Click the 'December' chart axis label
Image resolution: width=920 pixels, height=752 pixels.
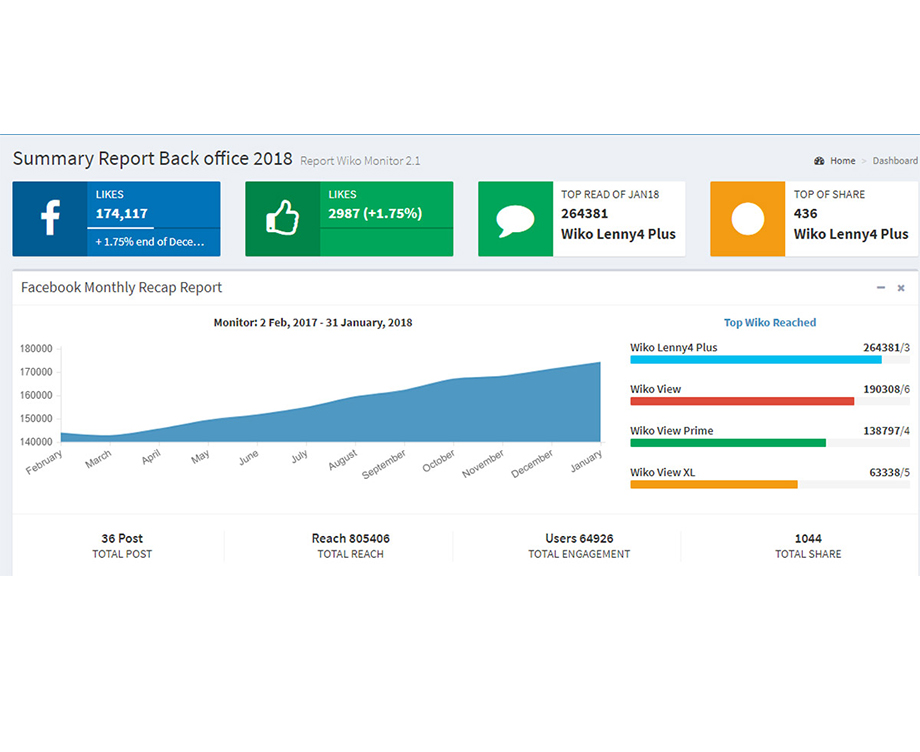pyautogui.click(x=532, y=463)
